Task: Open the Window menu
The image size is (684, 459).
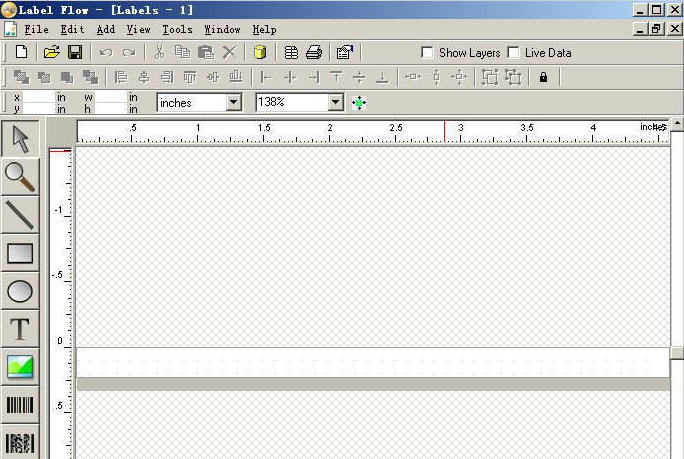Action: [x=222, y=30]
